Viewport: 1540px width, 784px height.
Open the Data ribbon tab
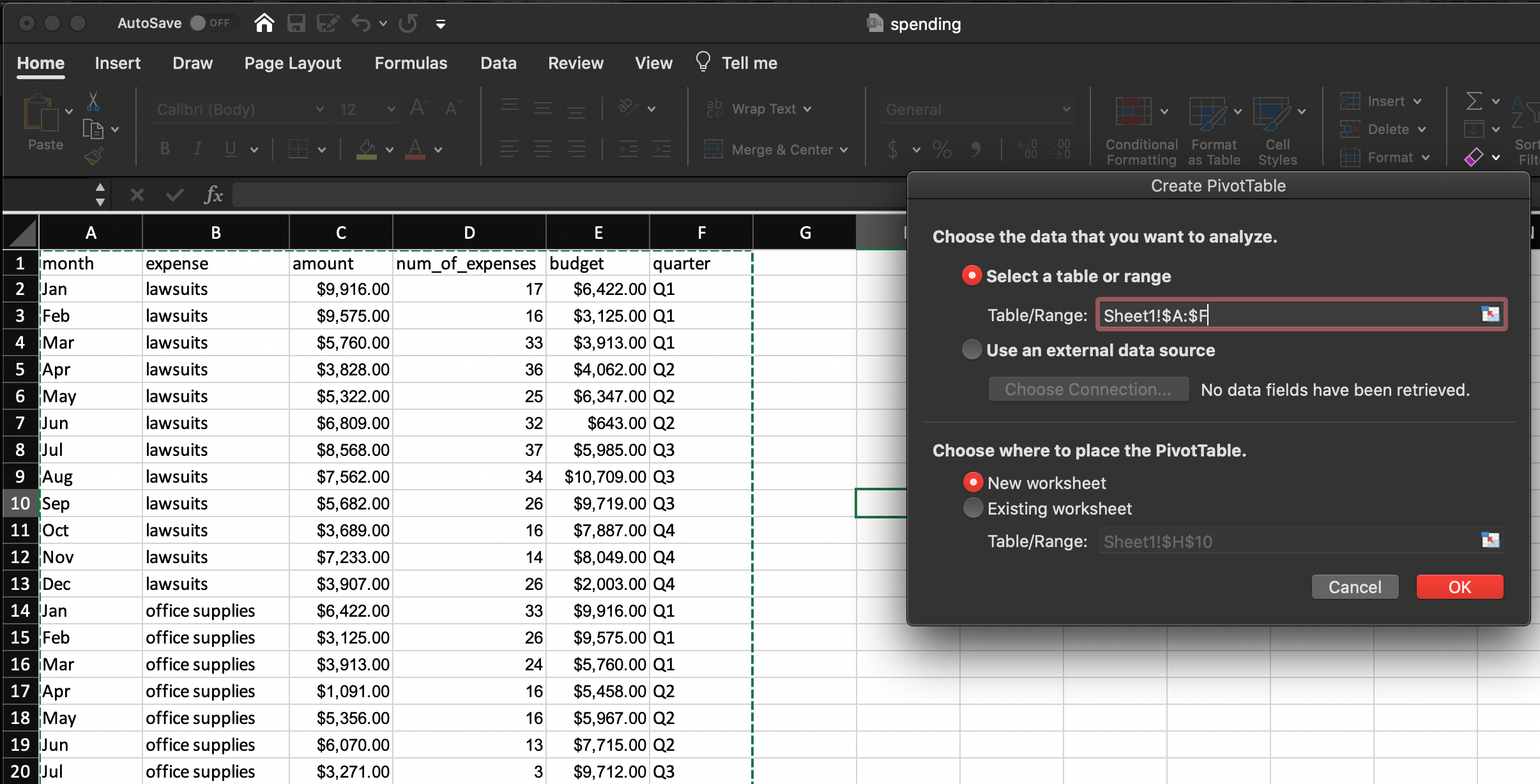(498, 63)
